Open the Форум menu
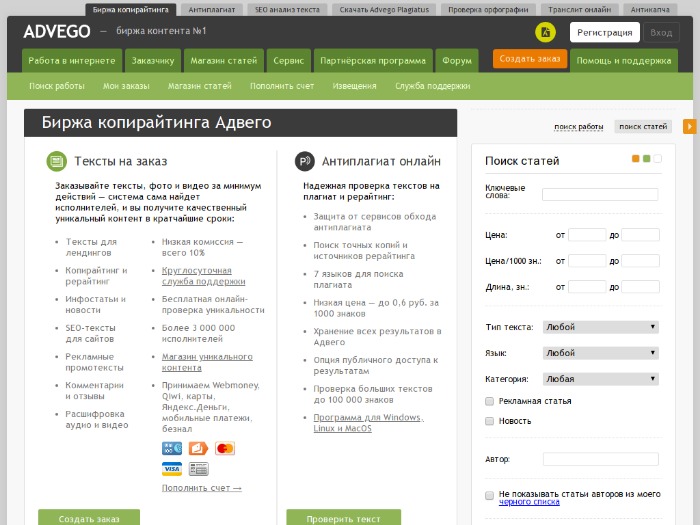The width and height of the screenshot is (700, 525). point(457,61)
